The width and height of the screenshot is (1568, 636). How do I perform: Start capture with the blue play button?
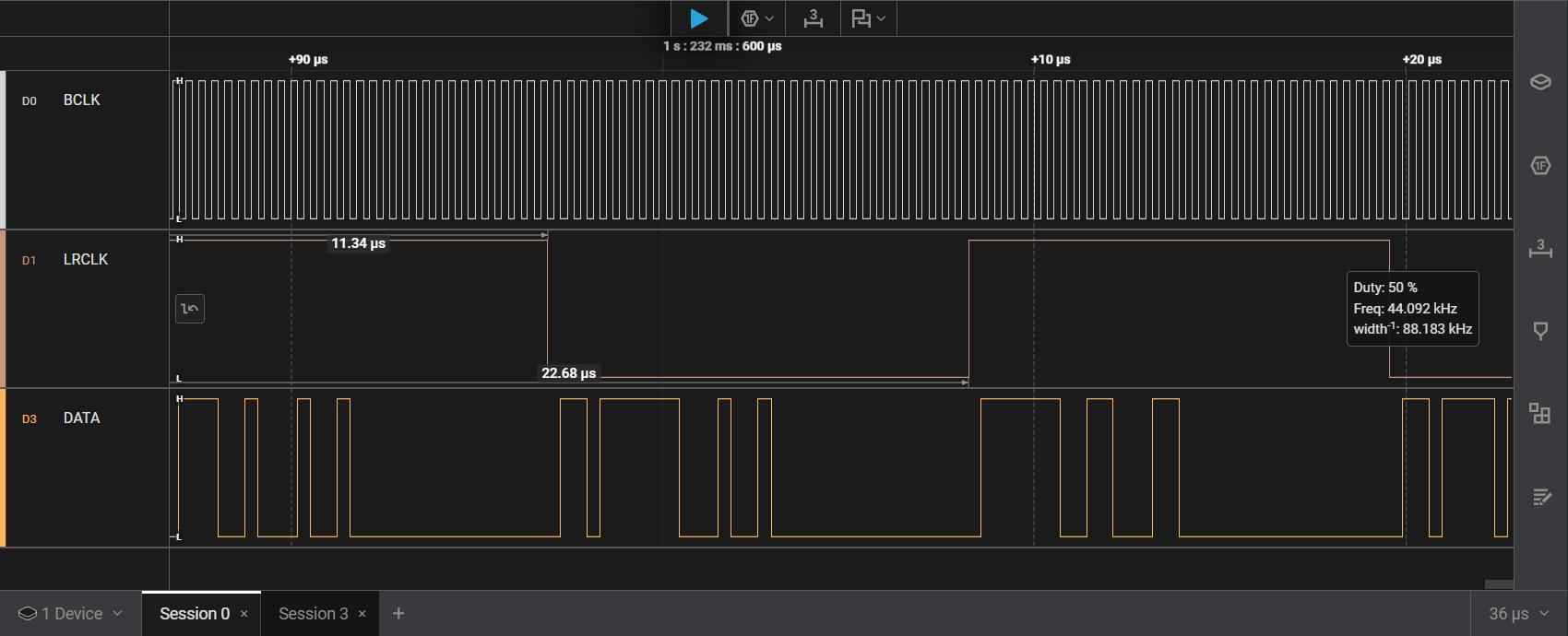coord(699,18)
